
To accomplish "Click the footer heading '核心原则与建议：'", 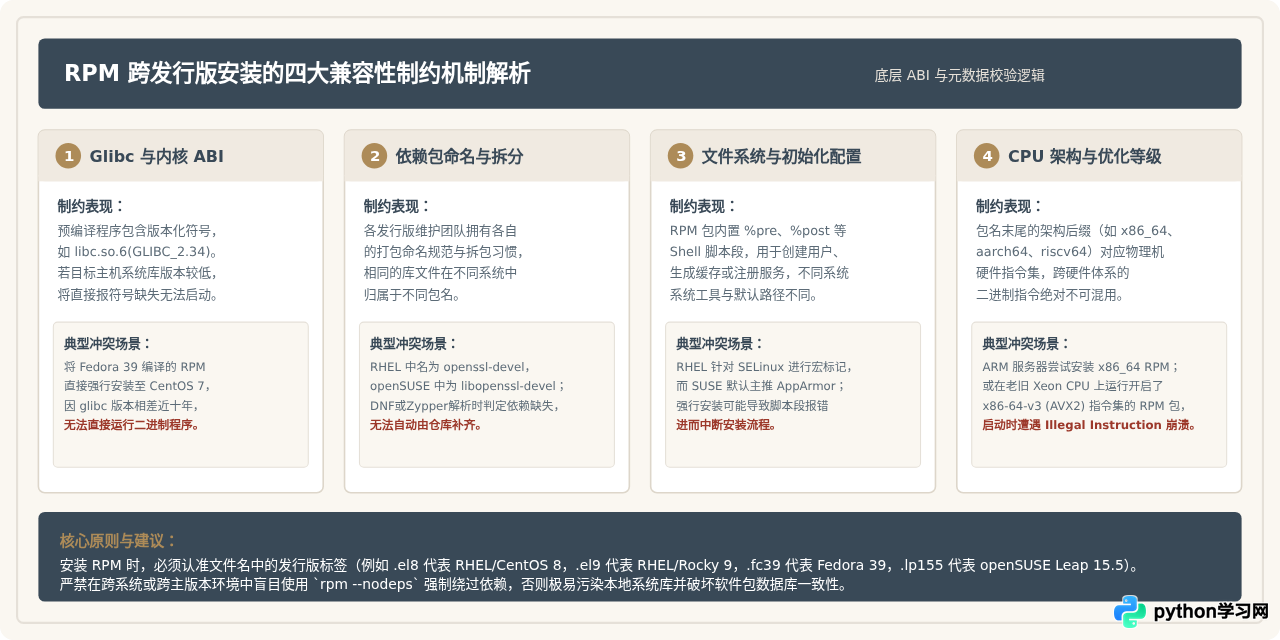I will (x=119, y=541).
